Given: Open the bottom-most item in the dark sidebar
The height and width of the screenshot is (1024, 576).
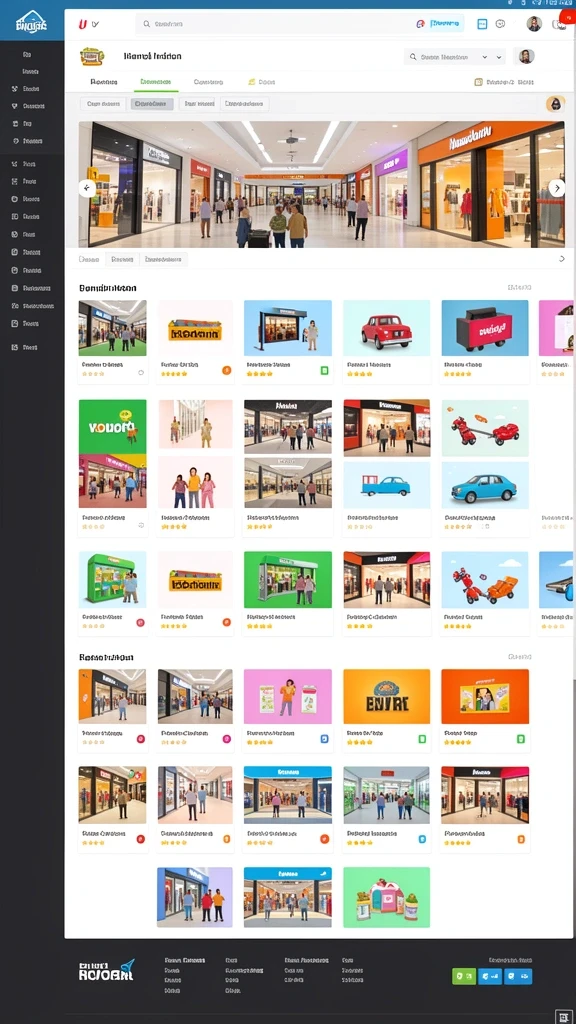Looking at the screenshot, I should [x=25, y=347].
